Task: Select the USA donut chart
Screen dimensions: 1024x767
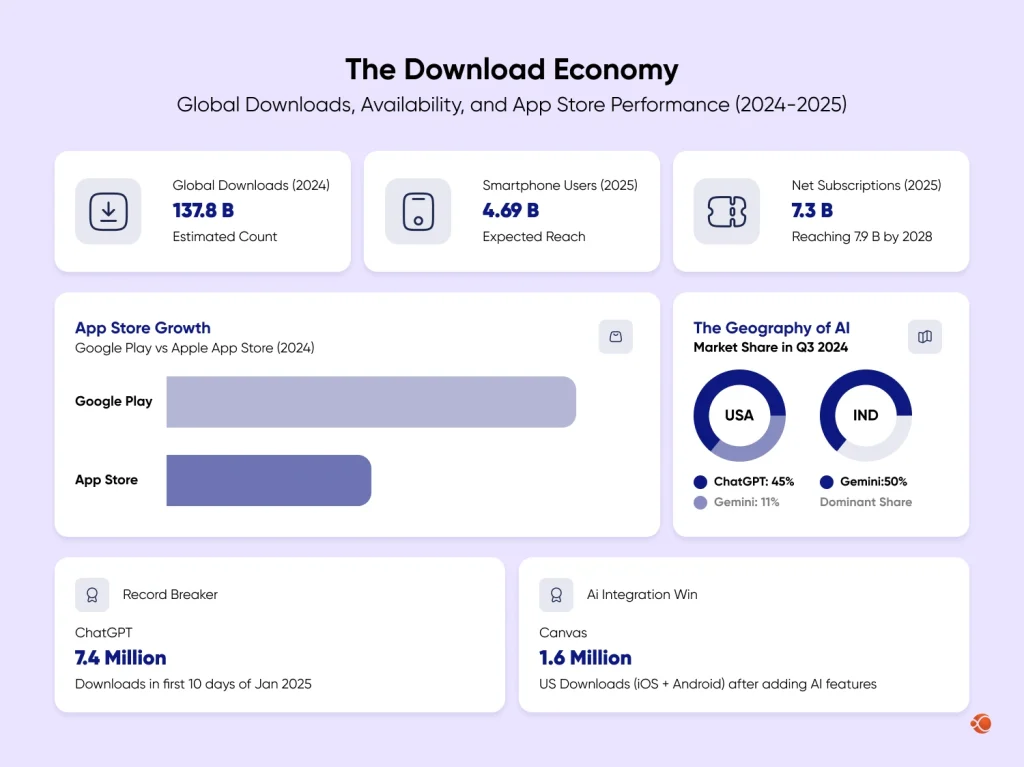Action: (739, 414)
